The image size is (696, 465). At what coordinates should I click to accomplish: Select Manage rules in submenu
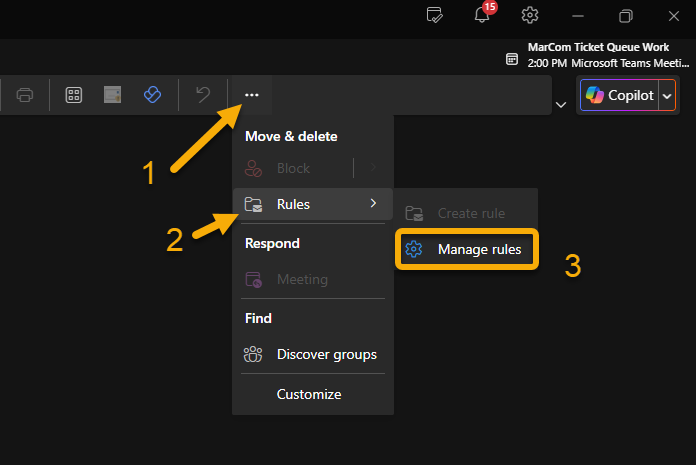(468, 249)
